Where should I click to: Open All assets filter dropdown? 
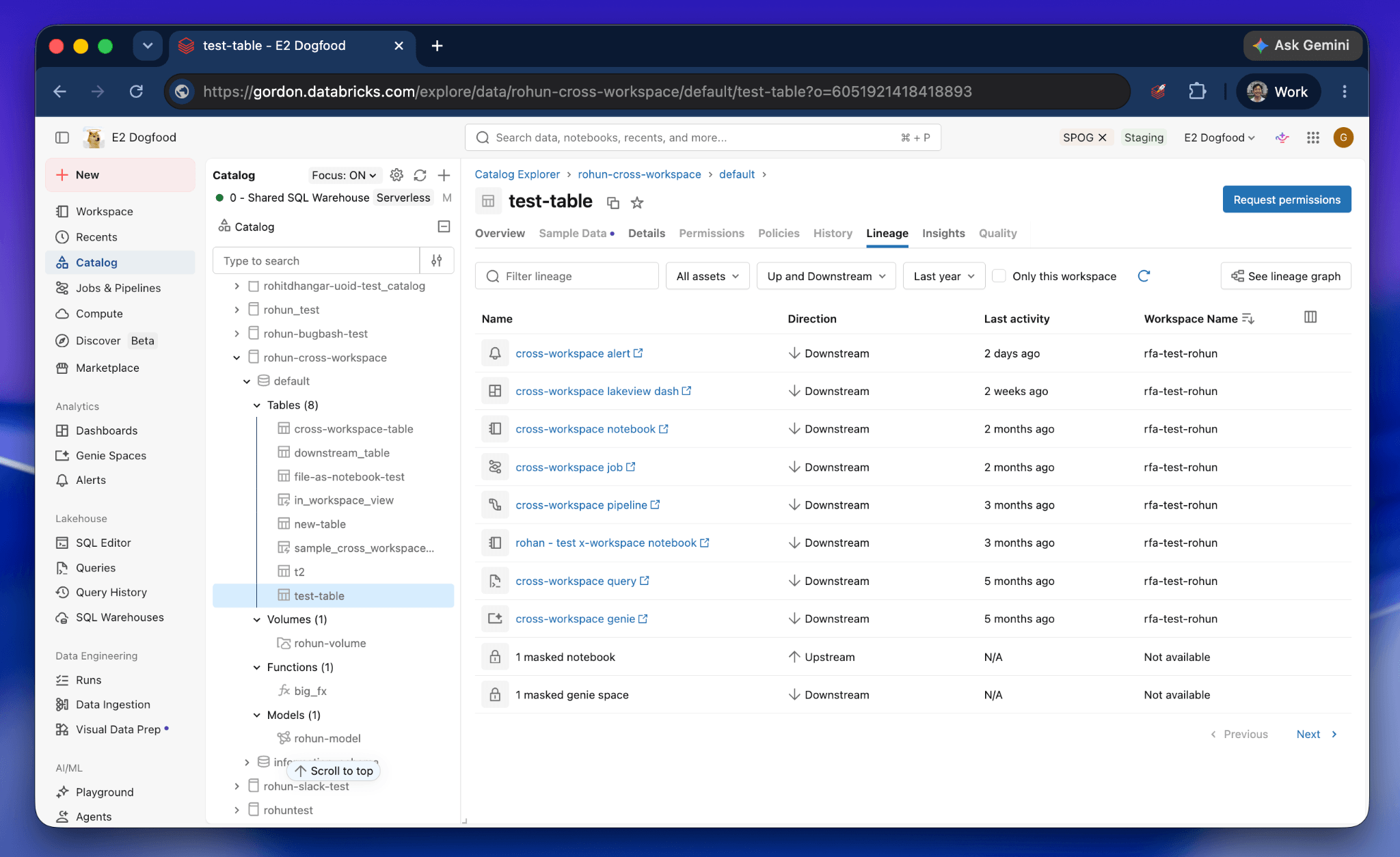click(708, 276)
